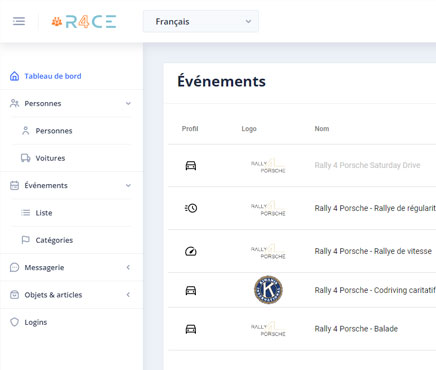Image resolution: width=436 pixels, height=370 pixels.
Task: Click Rally Porsche logo in Balade row
Action: [x=268, y=329]
